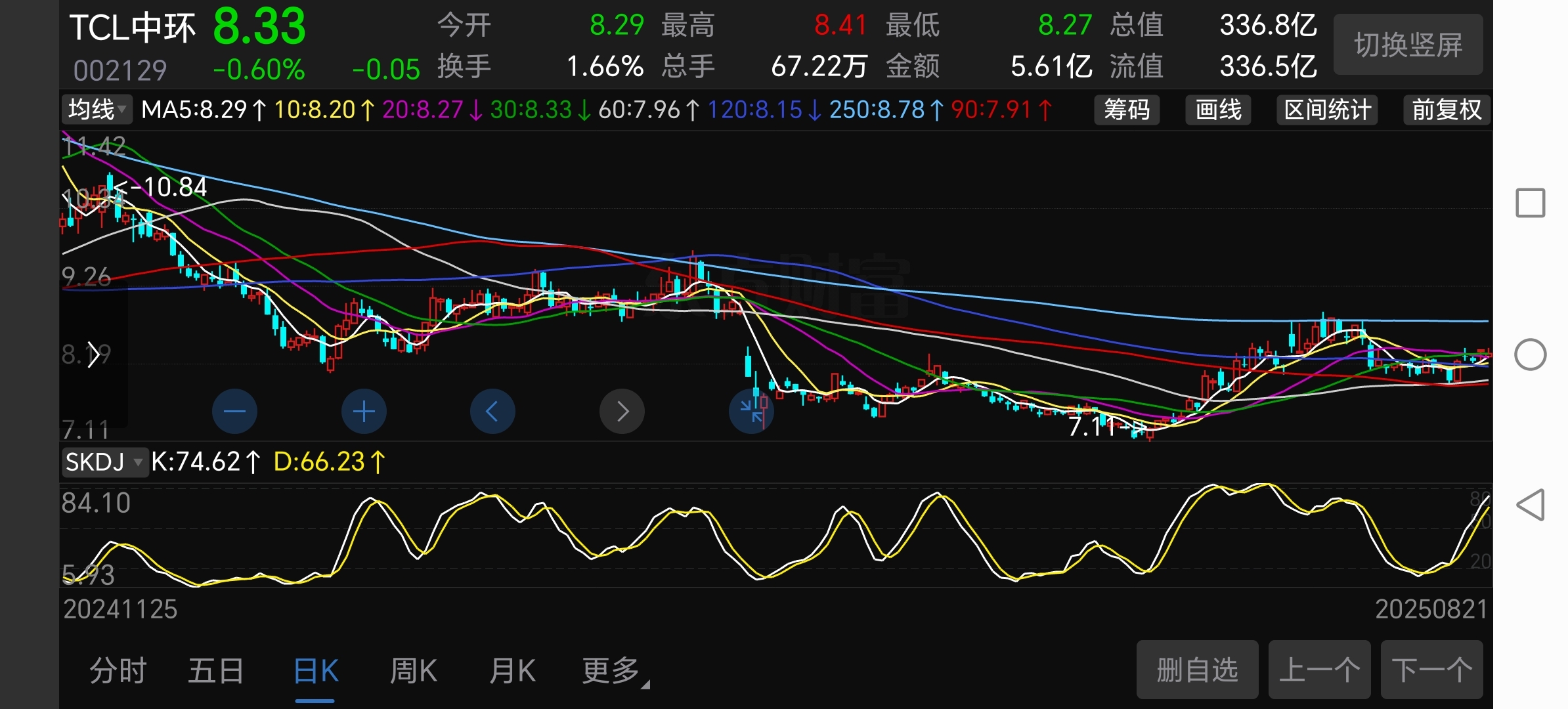This screenshot has width=1568, height=709.
Task: Tap Android recent apps square button
Action: [1530, 203]
